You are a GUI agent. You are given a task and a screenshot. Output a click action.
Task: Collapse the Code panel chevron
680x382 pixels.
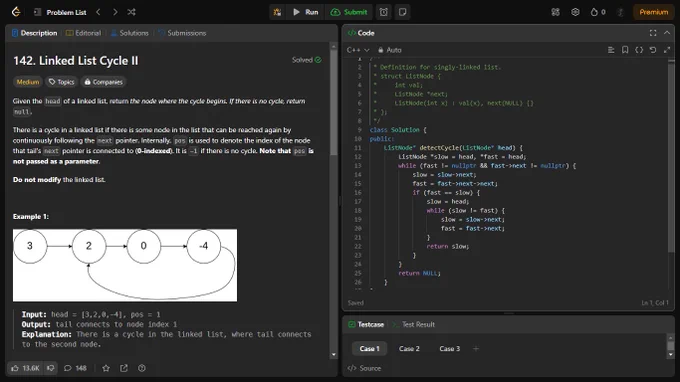[667, 33]
